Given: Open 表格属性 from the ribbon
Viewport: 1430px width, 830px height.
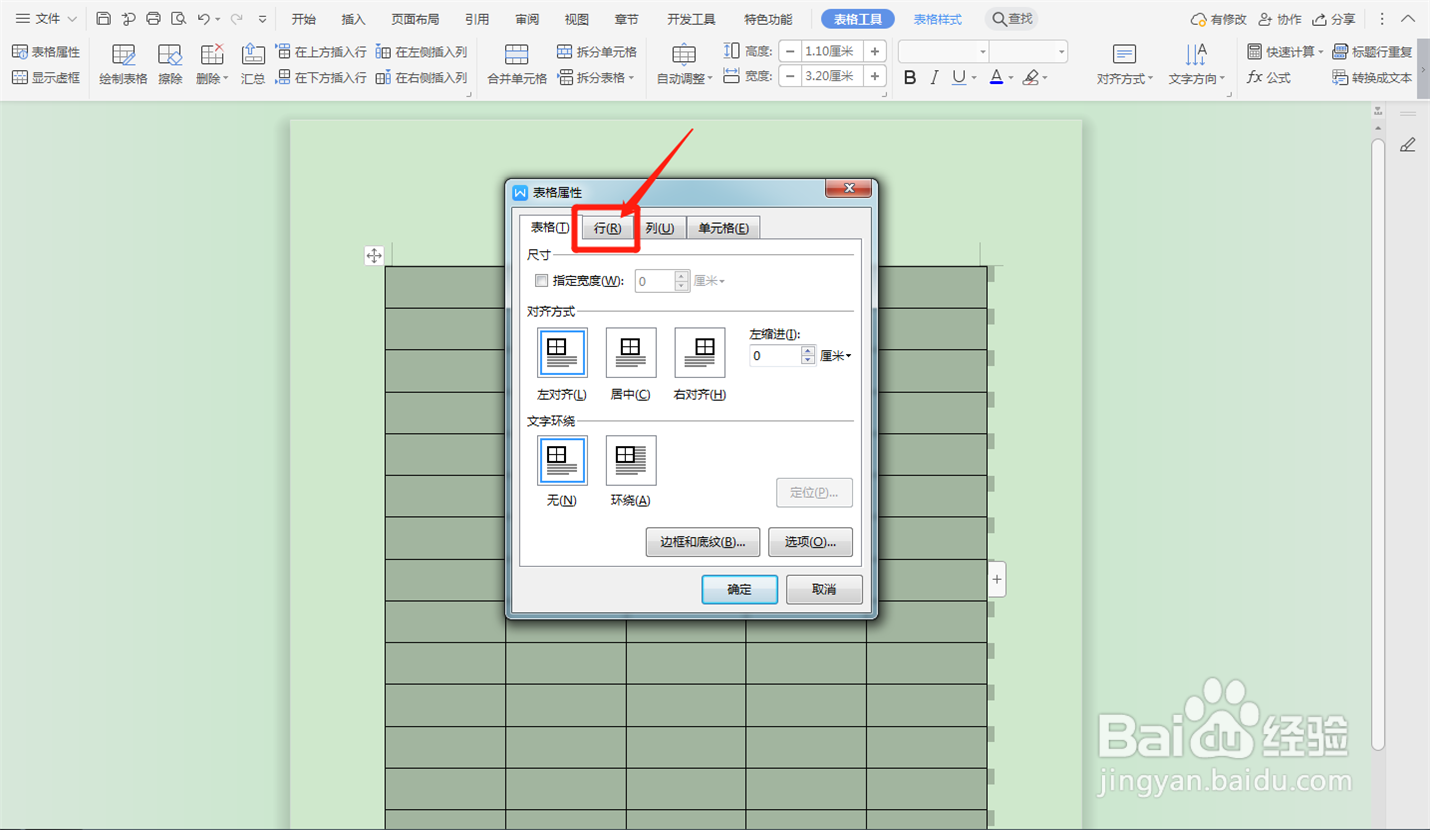Looking at the screenshot, I should click(46, 52).
